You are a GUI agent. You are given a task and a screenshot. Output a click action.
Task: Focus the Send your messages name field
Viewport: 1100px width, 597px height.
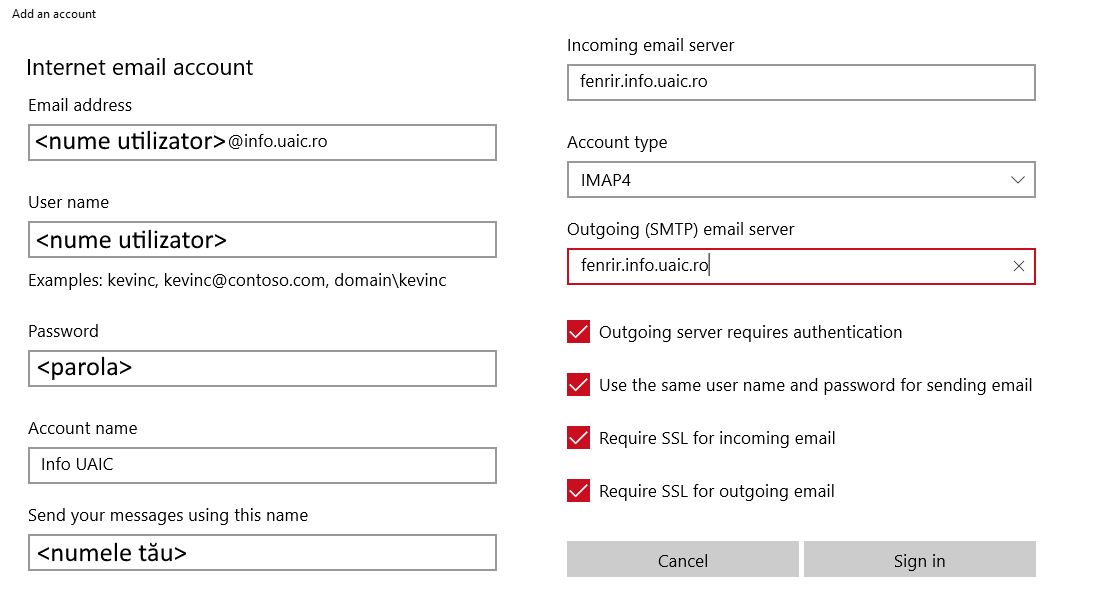pos(262,552)
